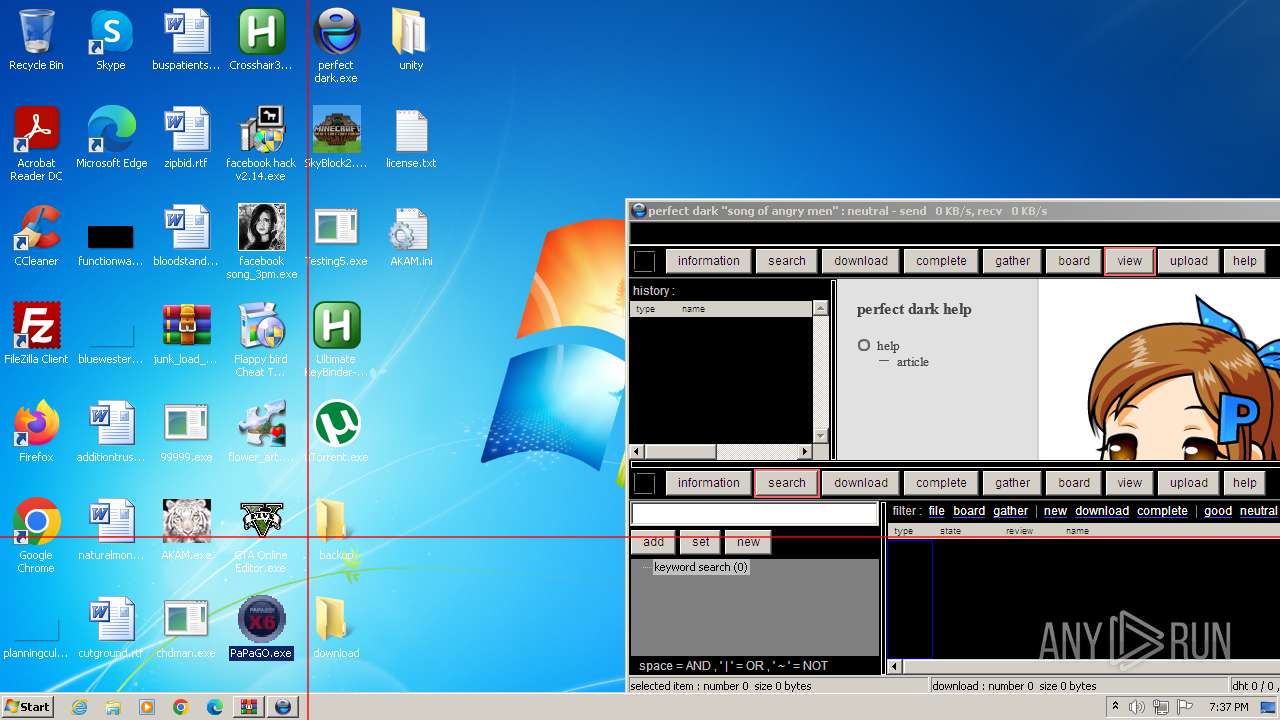Open Windows Media Player from taskbar
This screenshot has width=1280, height=720.
tap(147, 707)
